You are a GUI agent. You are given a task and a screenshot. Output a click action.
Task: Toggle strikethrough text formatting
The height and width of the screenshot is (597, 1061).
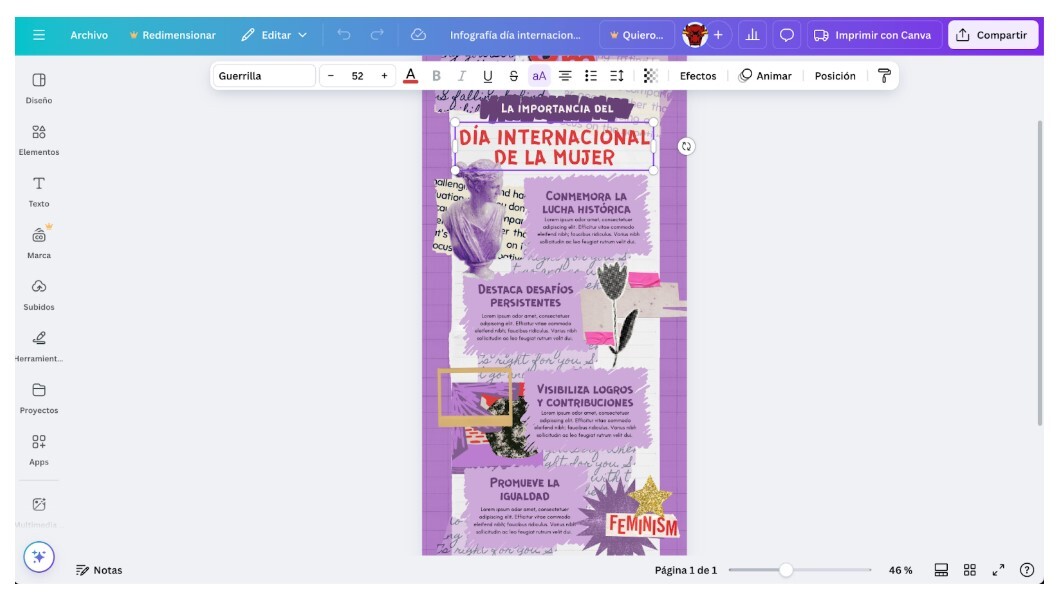click(513, 76)
